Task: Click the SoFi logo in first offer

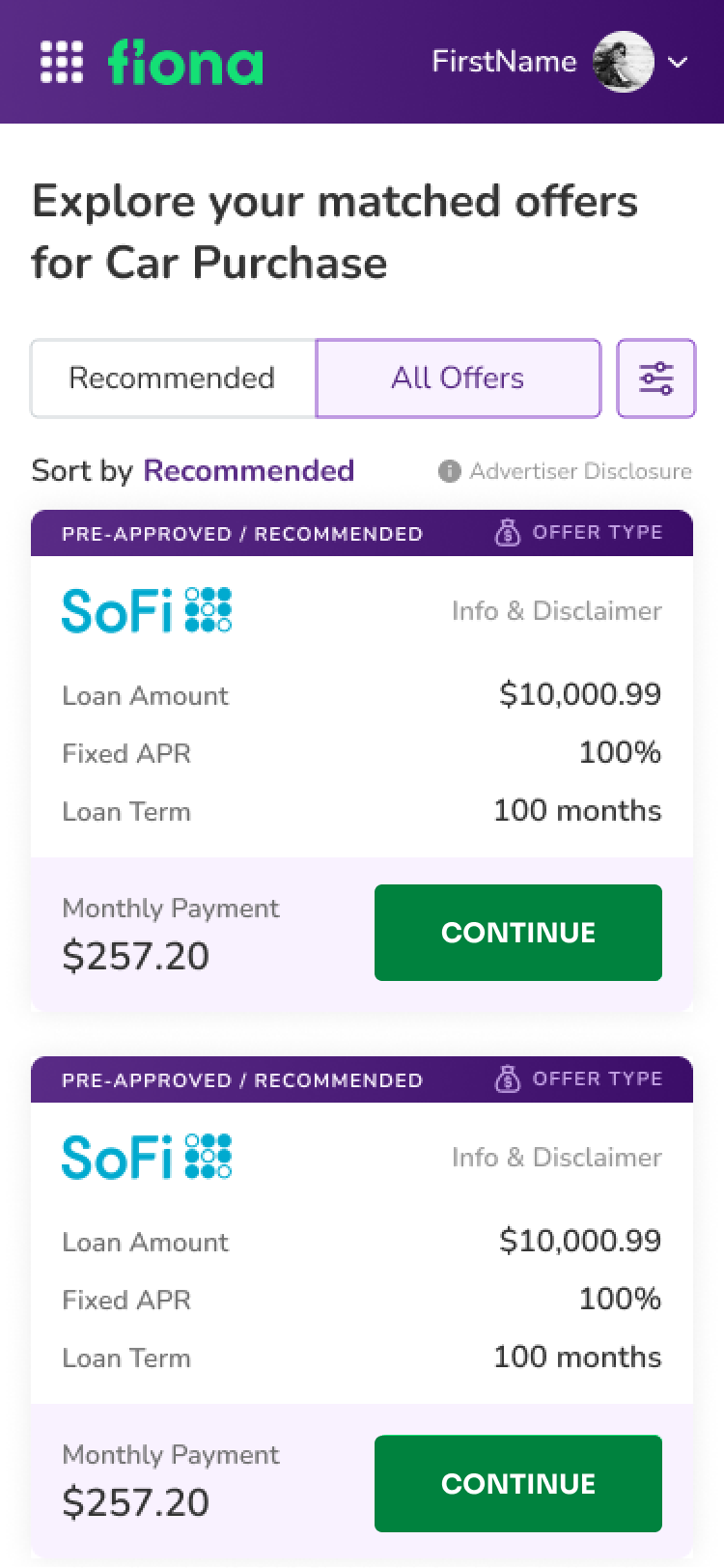Action: click(147, 610)
